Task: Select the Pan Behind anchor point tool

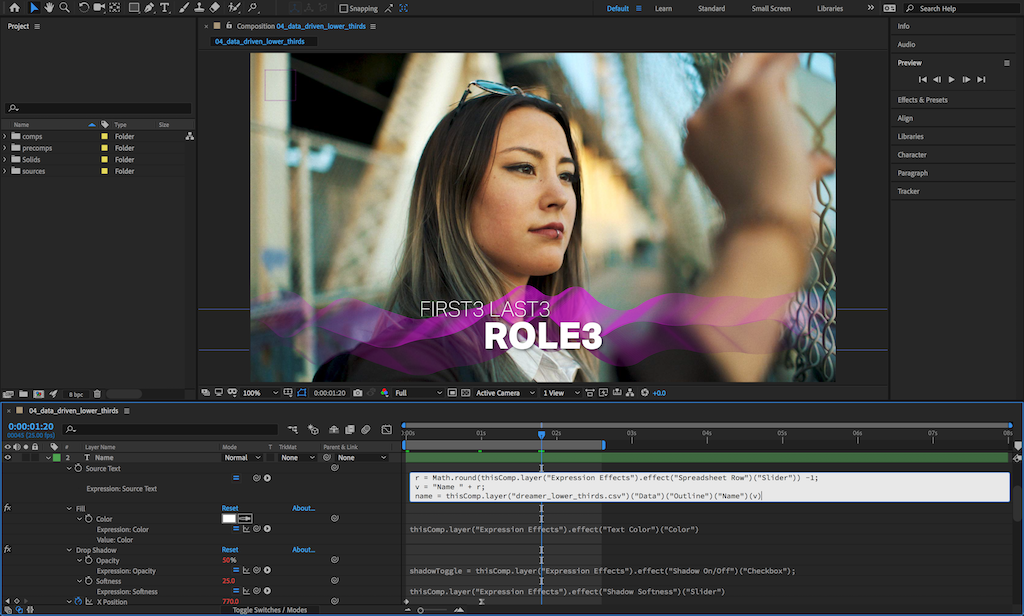Action: [115, 8]
